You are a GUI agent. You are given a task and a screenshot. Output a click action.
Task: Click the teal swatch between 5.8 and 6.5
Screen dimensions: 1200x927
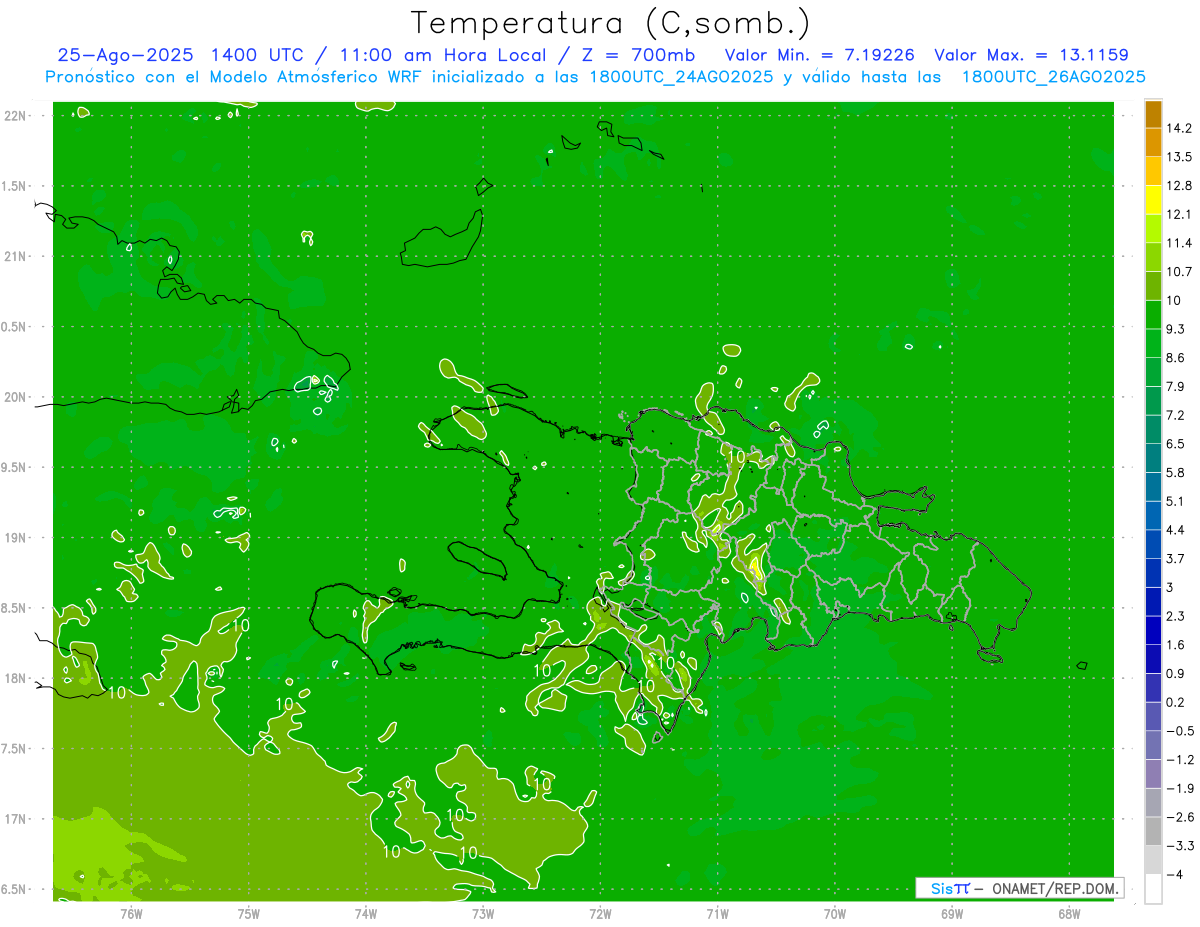pos(1153,458)
